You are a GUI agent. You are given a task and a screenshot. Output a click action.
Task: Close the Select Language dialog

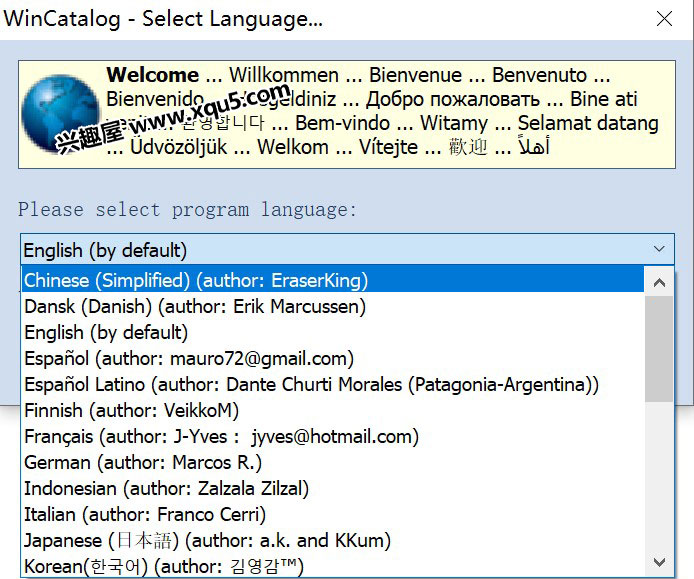coord(664,19)
